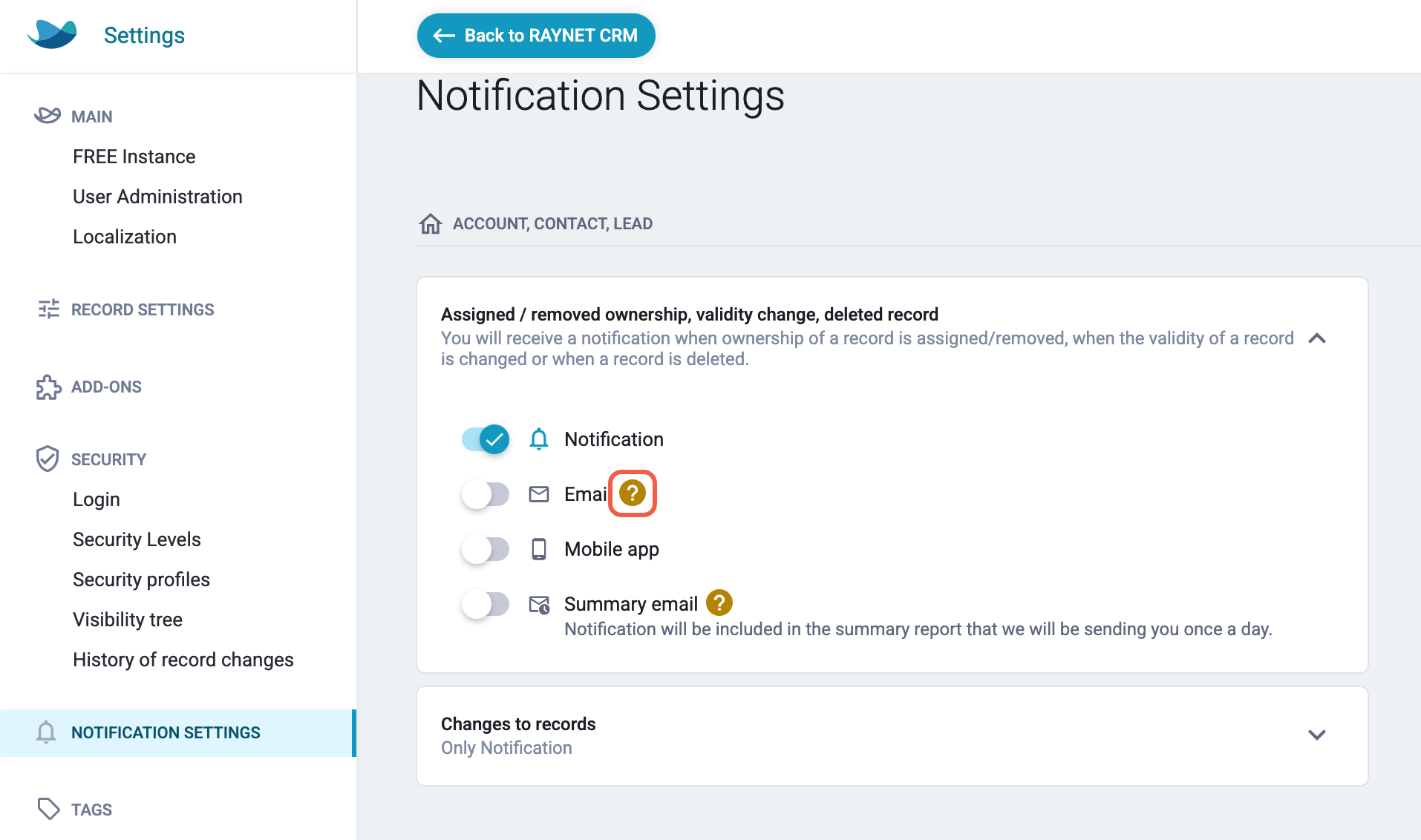Image resolution: width=1421 pixels, height=840 pixels.
Task: Click the bell icon beside Notification
Action: pyautogui.click(x=539, y=439)
